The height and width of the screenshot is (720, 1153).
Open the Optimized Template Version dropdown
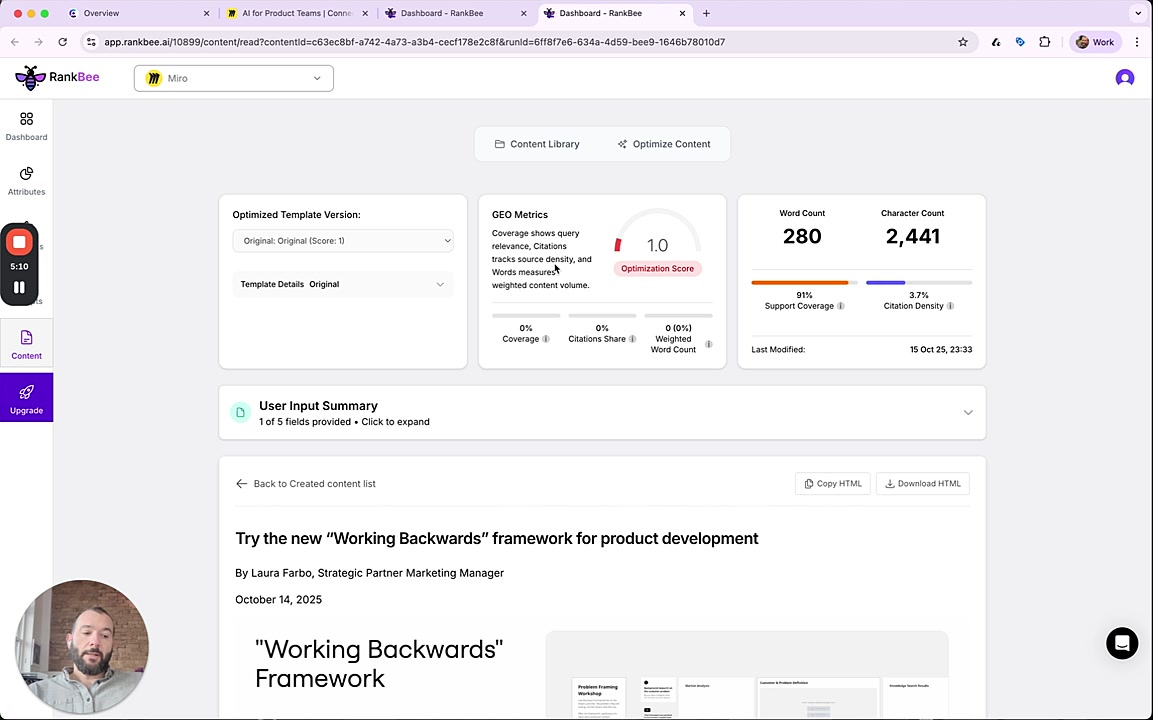point(342,241)
